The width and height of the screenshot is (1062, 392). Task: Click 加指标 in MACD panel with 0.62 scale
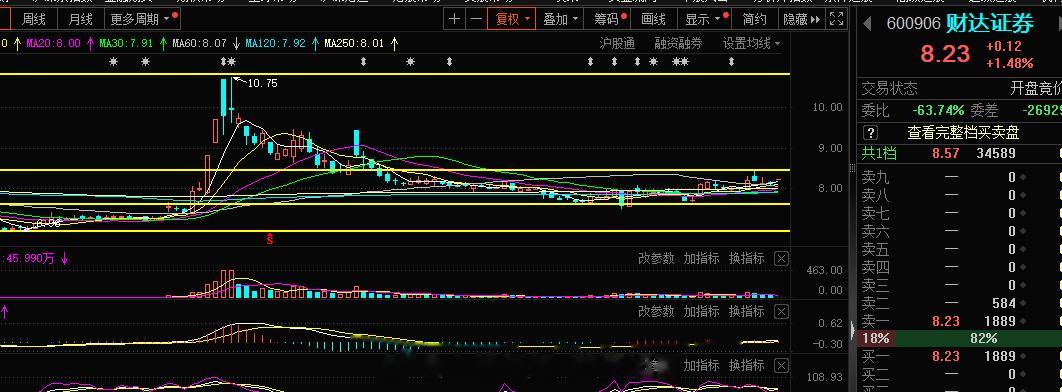[x=701, y=311]
